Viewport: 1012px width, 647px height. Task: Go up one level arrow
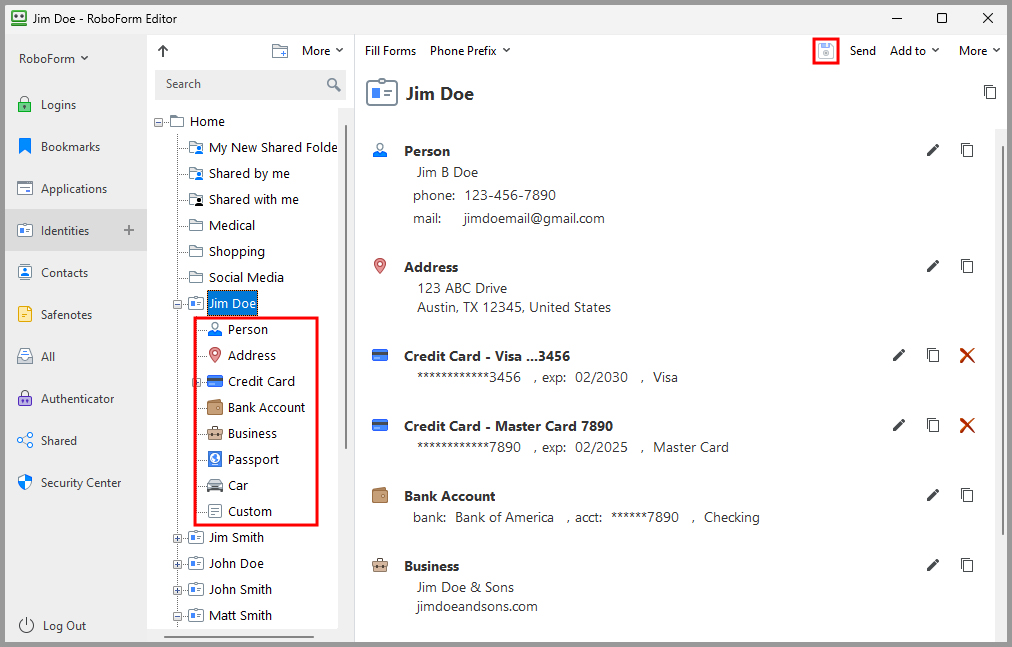coord(163,51)
